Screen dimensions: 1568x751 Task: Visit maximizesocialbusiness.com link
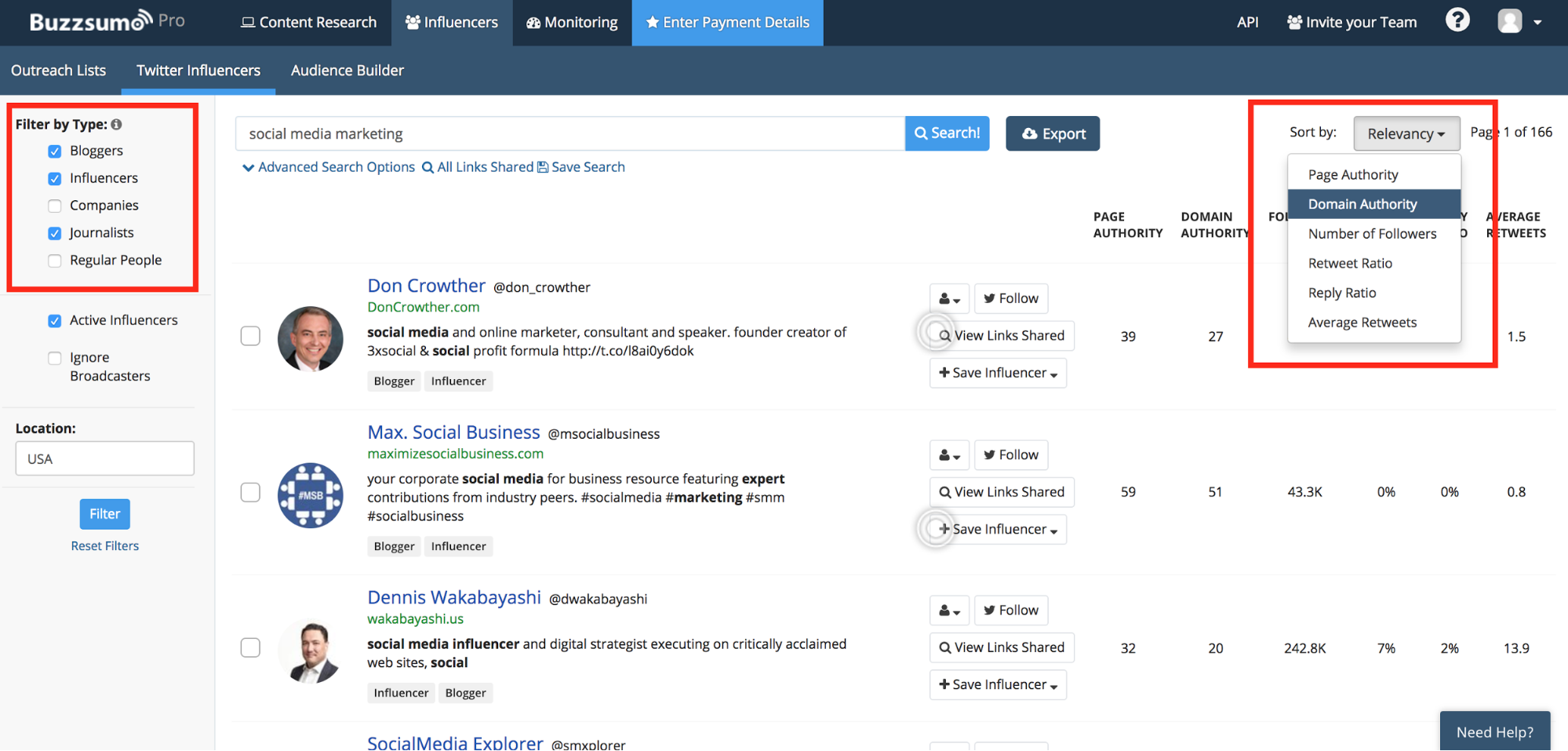pos(456,454)
